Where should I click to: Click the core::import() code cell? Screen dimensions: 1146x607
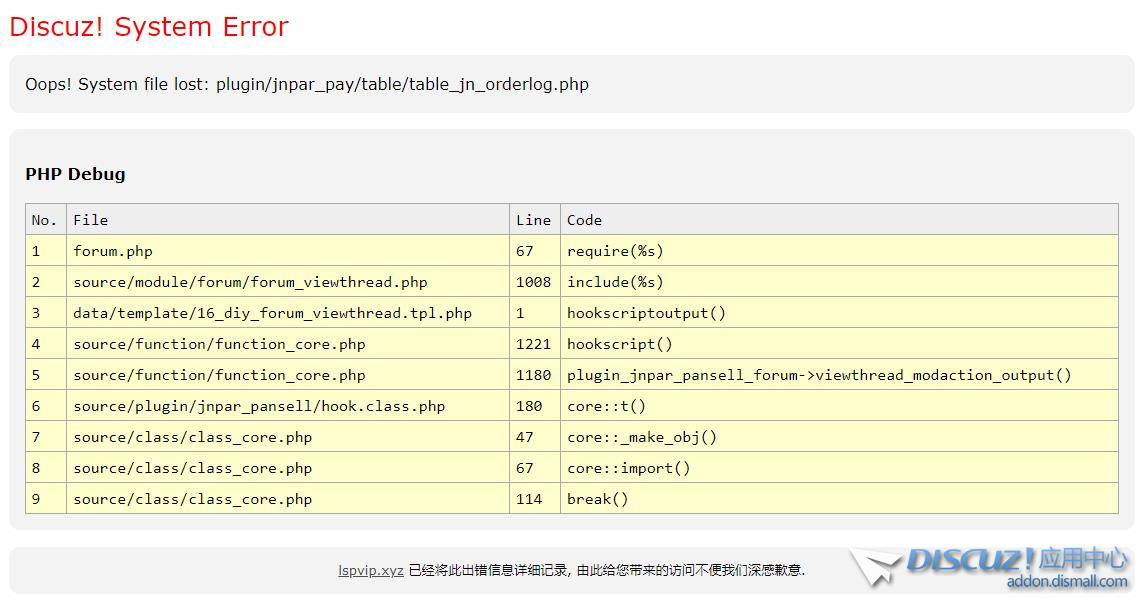(x=628, y=468)
